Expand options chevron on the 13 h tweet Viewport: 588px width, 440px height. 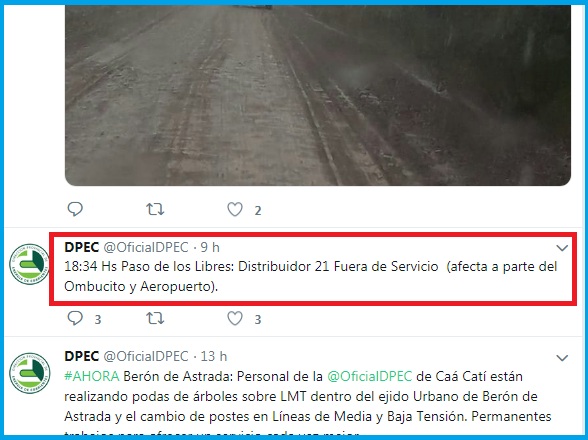[562, 357]
